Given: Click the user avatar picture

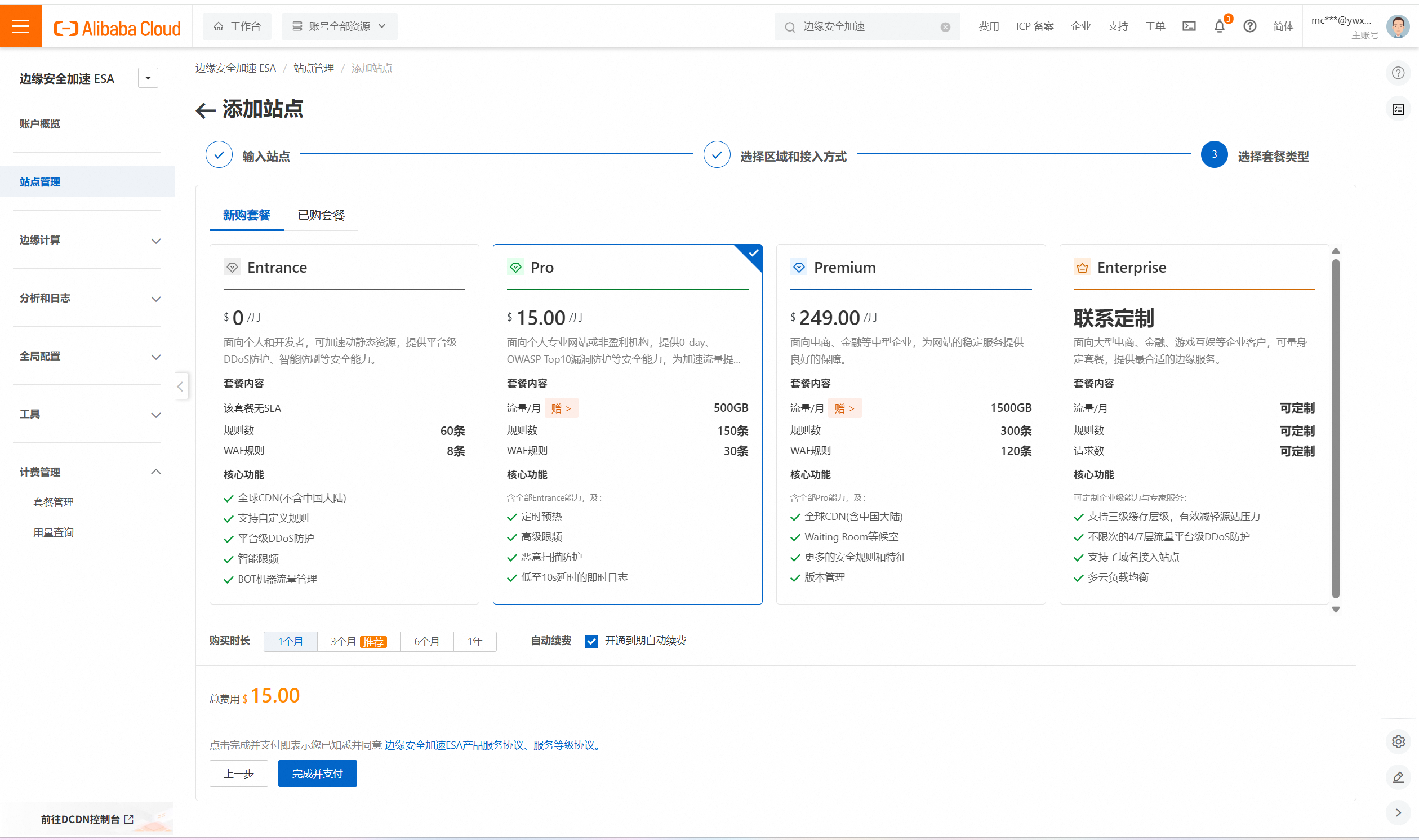Looking at the screenshot, I should click(x=1397, y=26).
